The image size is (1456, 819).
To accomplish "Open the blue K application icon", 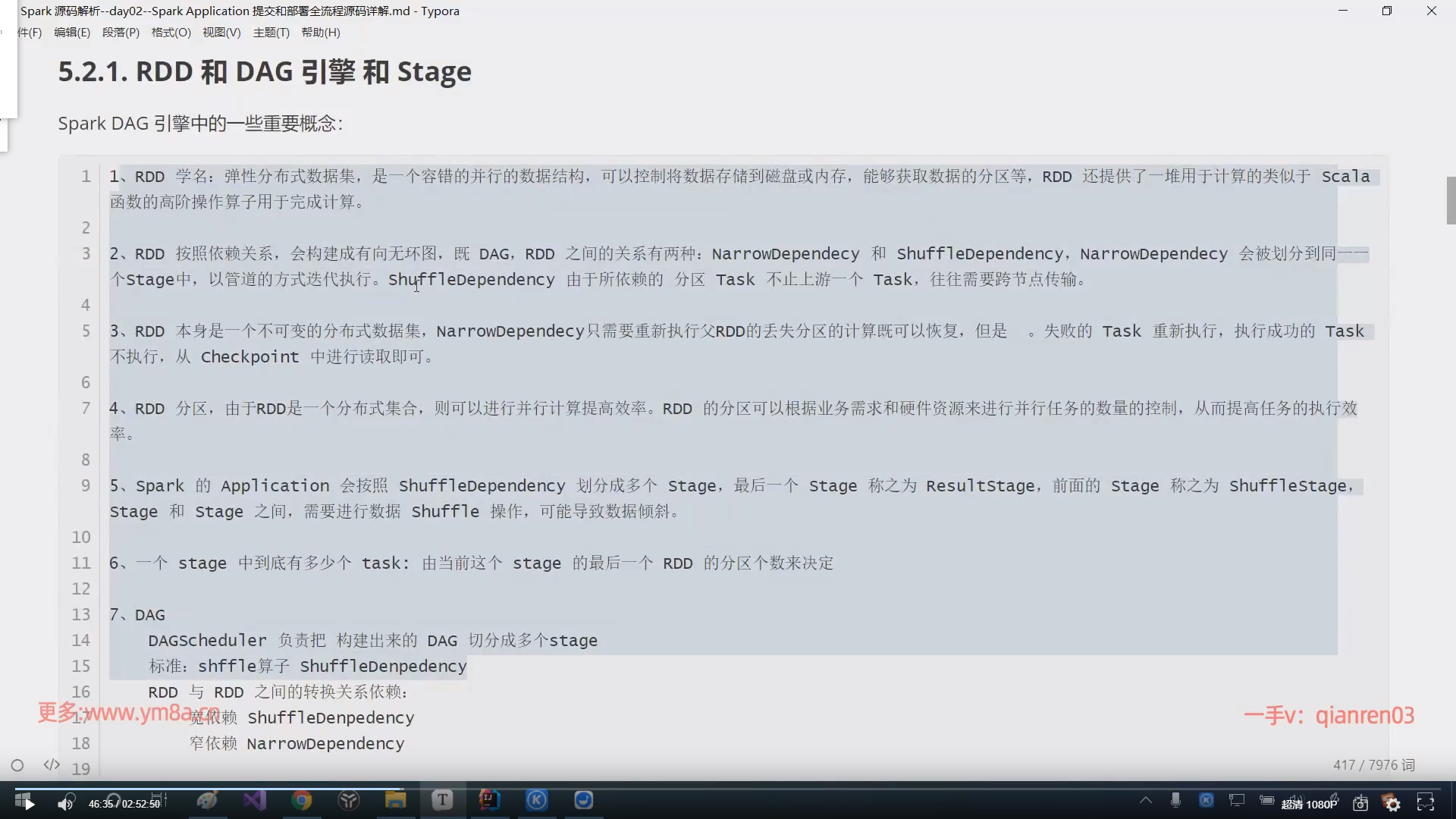I will pos(537,800).
